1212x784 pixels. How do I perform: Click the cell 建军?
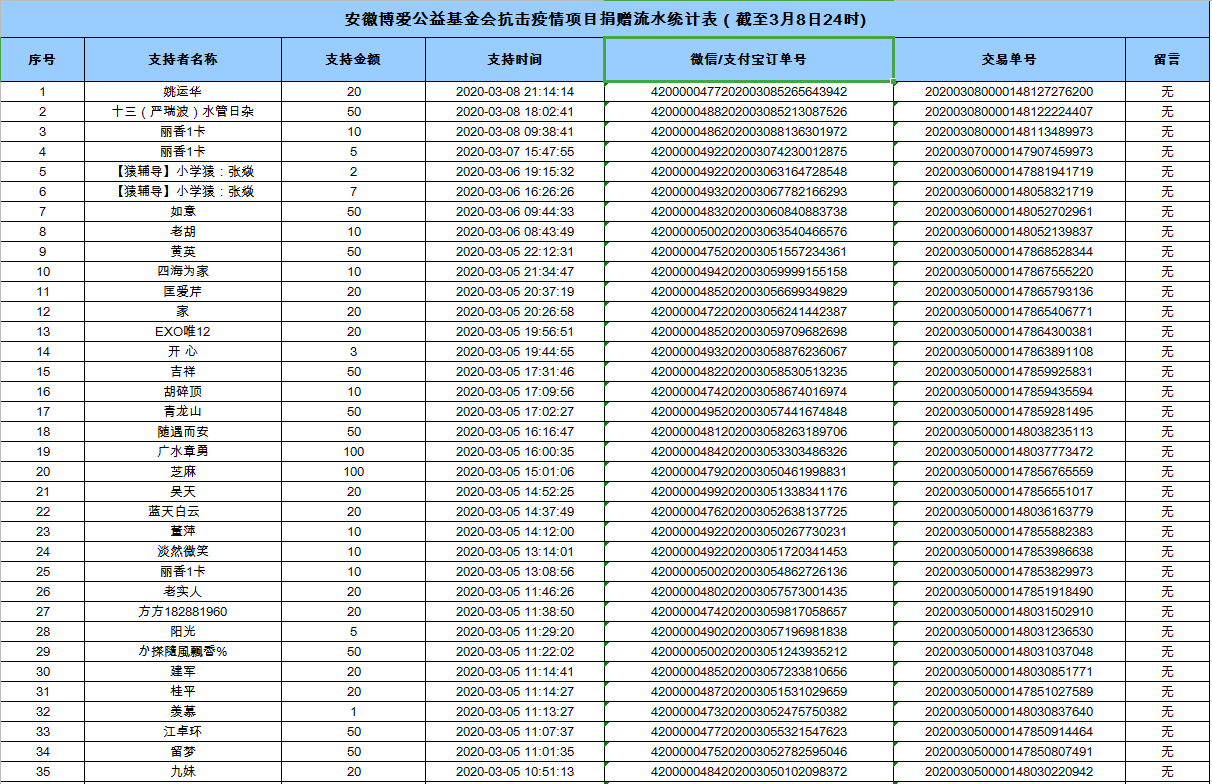coord(183,672)
